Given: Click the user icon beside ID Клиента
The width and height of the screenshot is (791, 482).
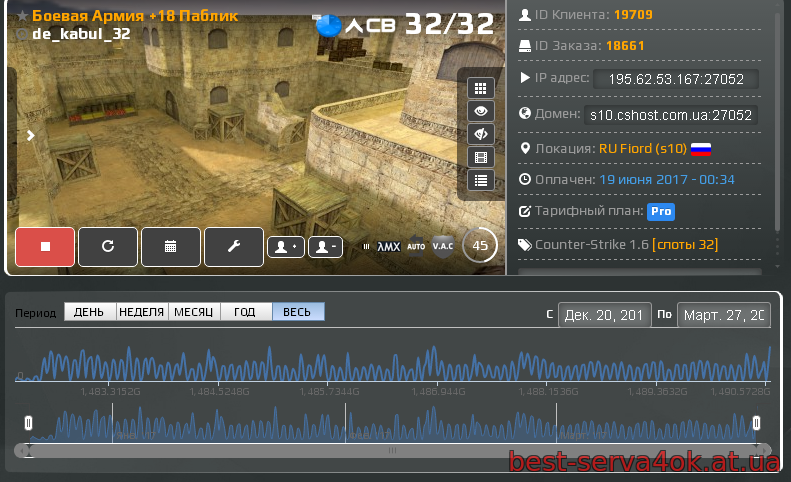Looking at the screenshot, I should pyautogui.click(x=525, y=15).
